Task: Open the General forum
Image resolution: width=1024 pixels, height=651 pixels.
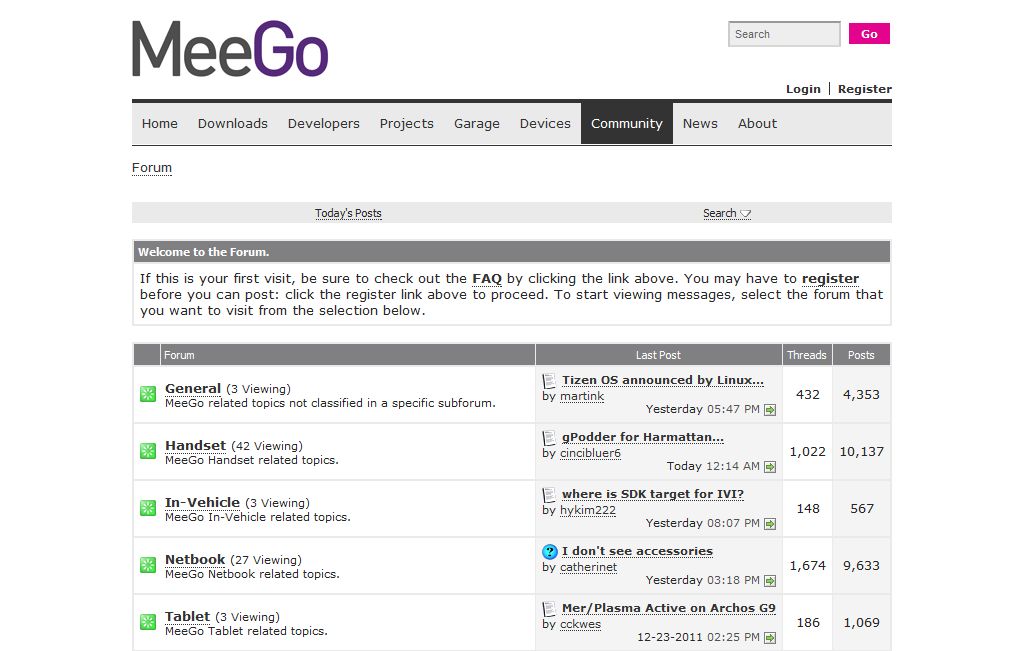Action: [193, 389]
